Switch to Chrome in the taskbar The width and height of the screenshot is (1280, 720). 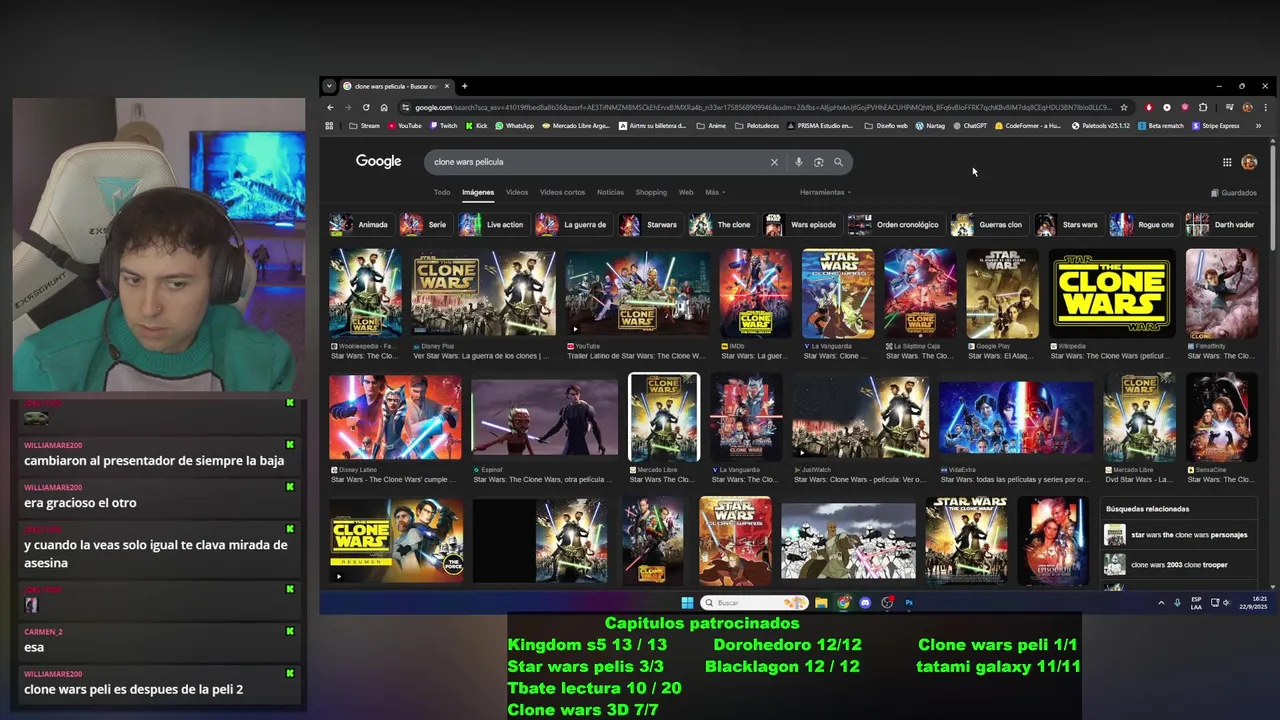click(843, 603)
